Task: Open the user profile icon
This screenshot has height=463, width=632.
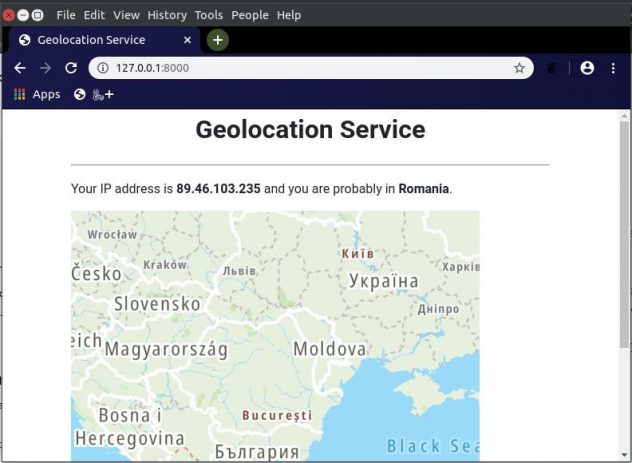Action: point(587,68)
